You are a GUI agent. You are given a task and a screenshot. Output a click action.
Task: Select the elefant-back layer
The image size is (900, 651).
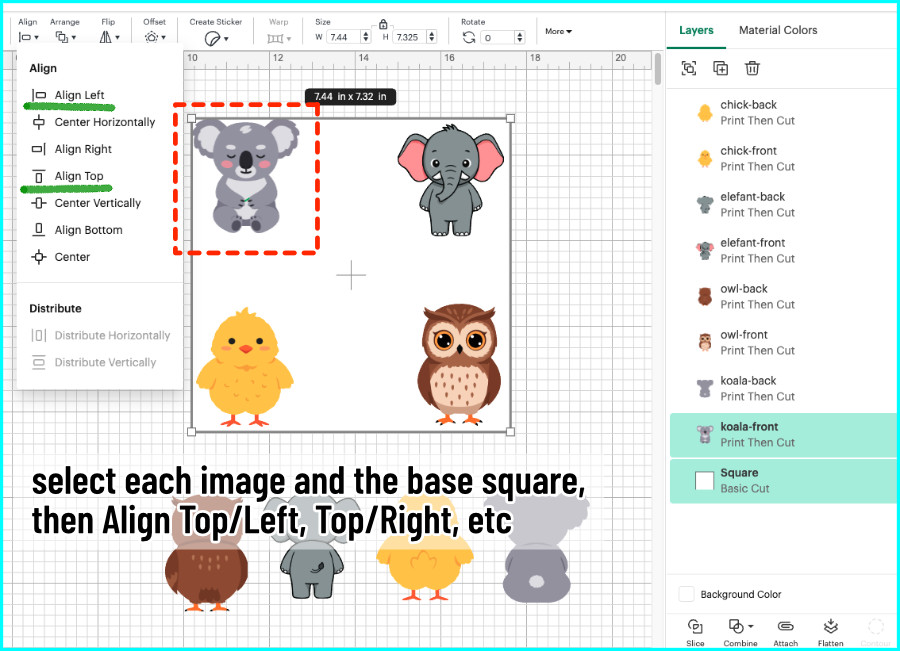[783, 205]
